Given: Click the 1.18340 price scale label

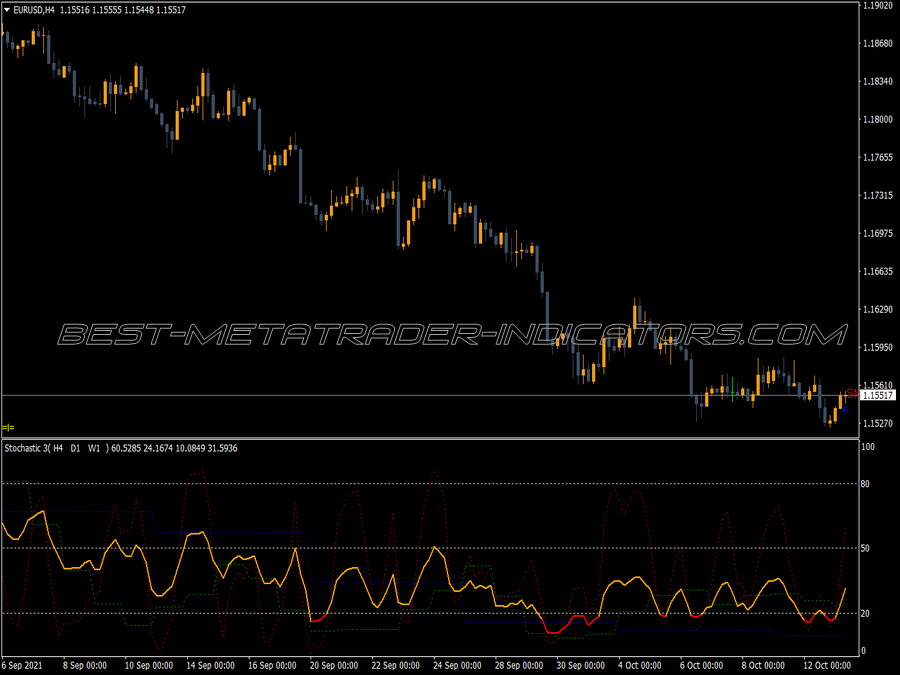Looking at the screenshot, I should 878,82.
